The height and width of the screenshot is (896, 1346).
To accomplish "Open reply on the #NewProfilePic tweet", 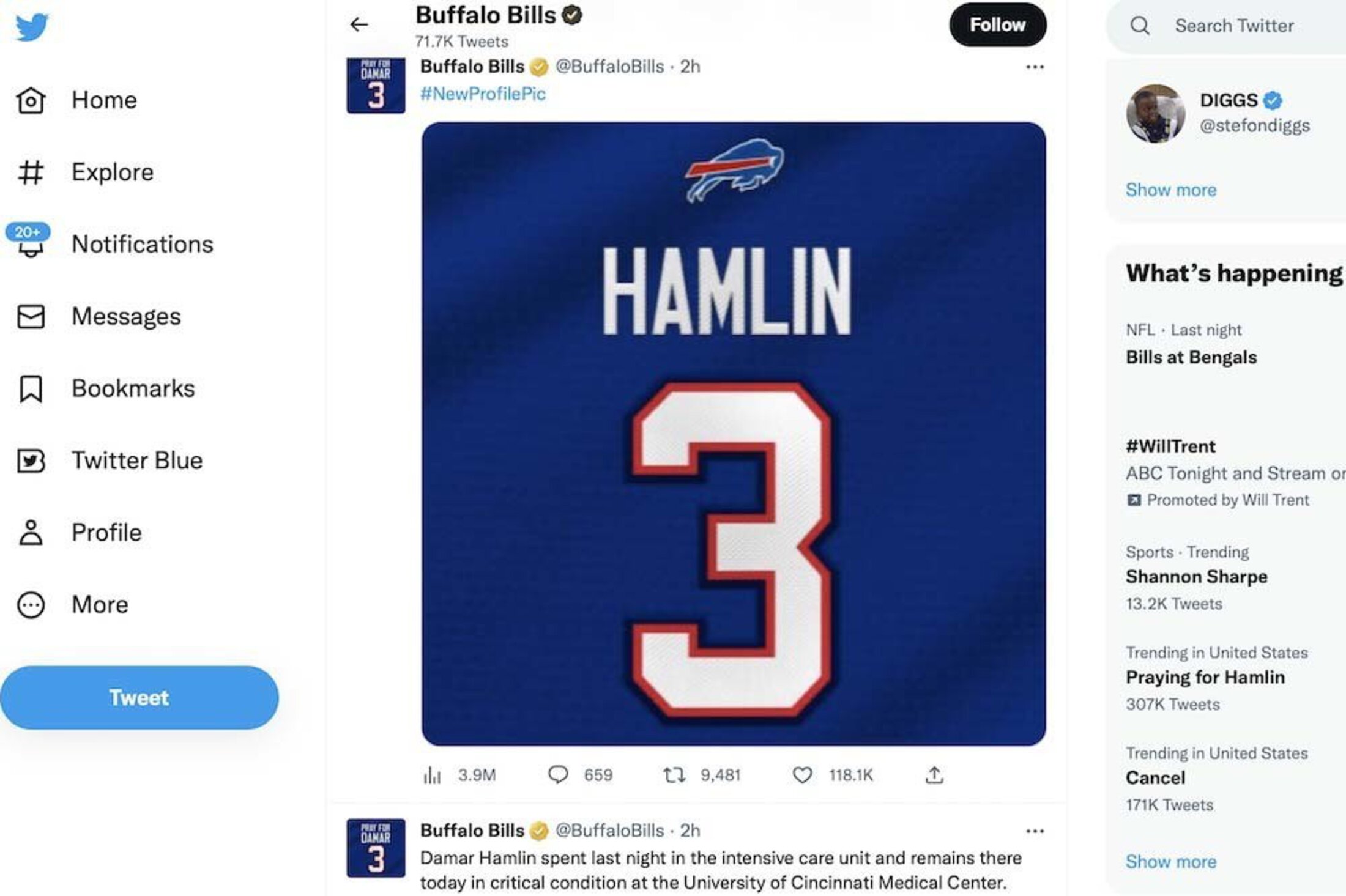I will [557, 775].
